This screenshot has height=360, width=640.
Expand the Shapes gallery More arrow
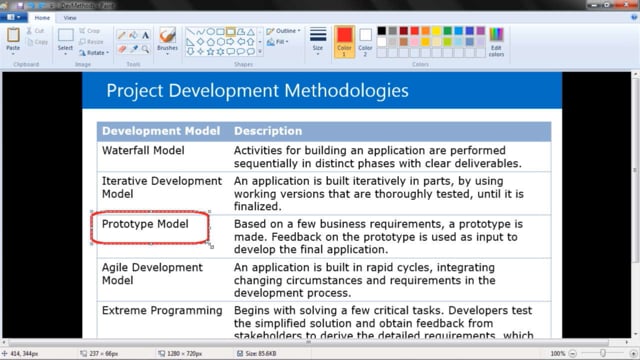pyautogui.click(x=260, y=51)
